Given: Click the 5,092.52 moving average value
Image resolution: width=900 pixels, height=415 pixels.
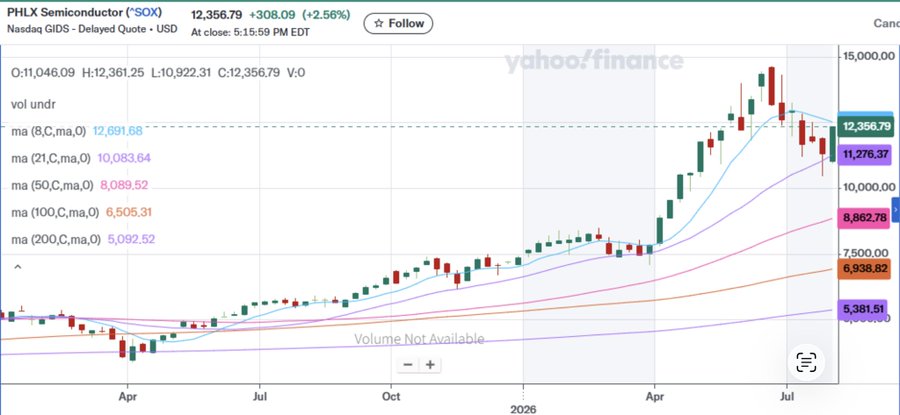Looking at the screenshot, I should [x=131, y=239].
